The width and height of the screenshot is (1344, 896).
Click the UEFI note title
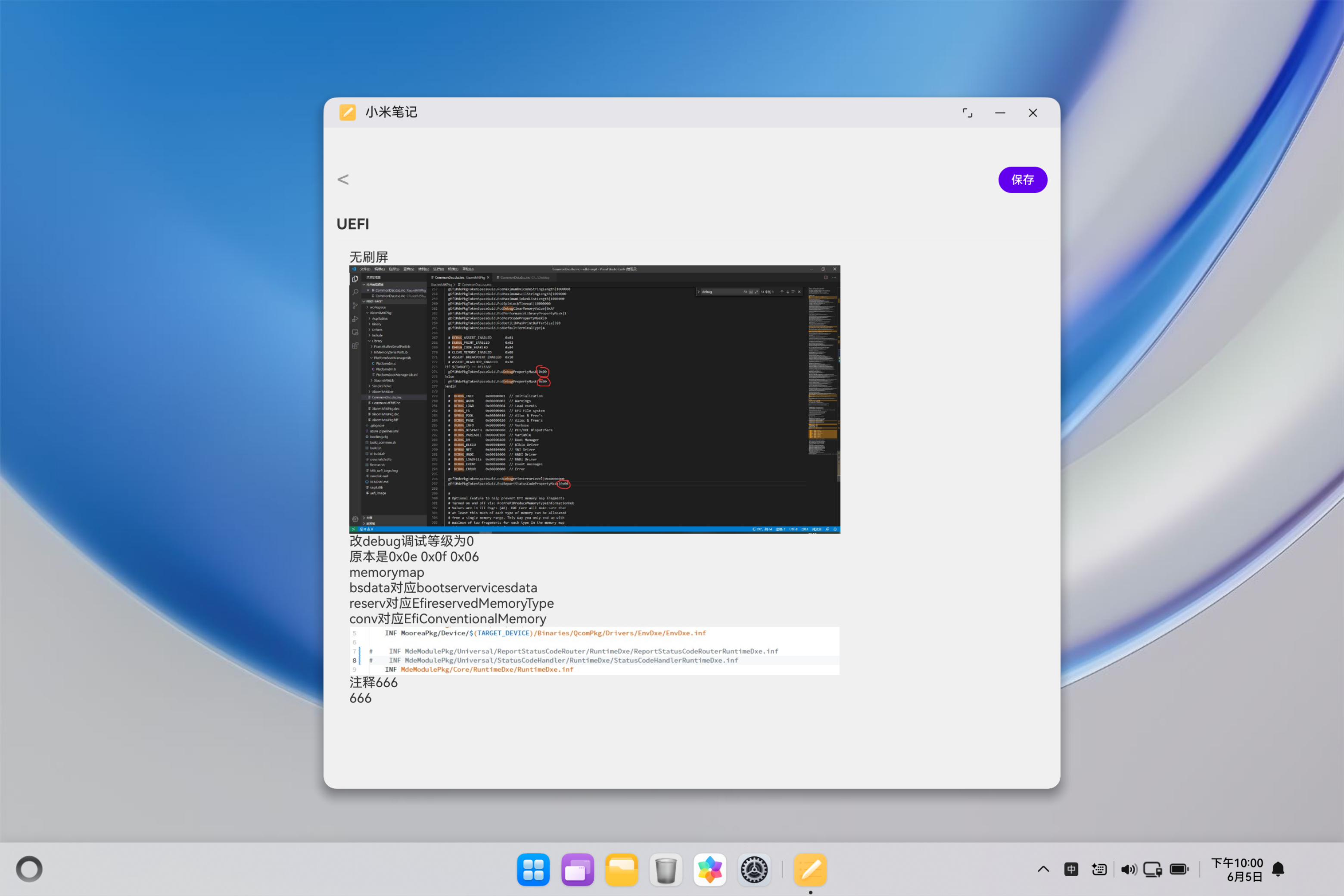[x=352, y=224]
